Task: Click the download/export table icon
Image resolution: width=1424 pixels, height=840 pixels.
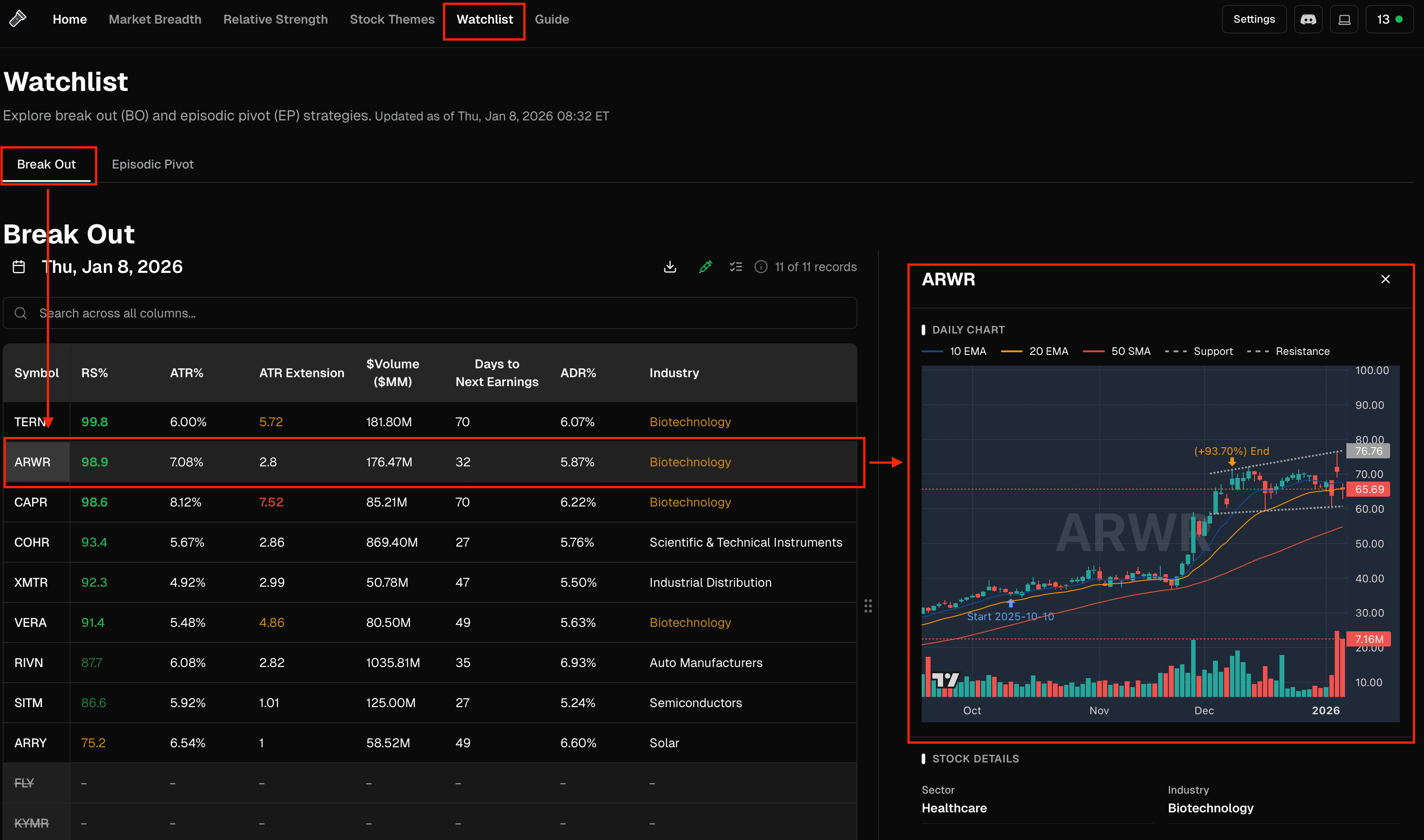Action: (670, 267)
